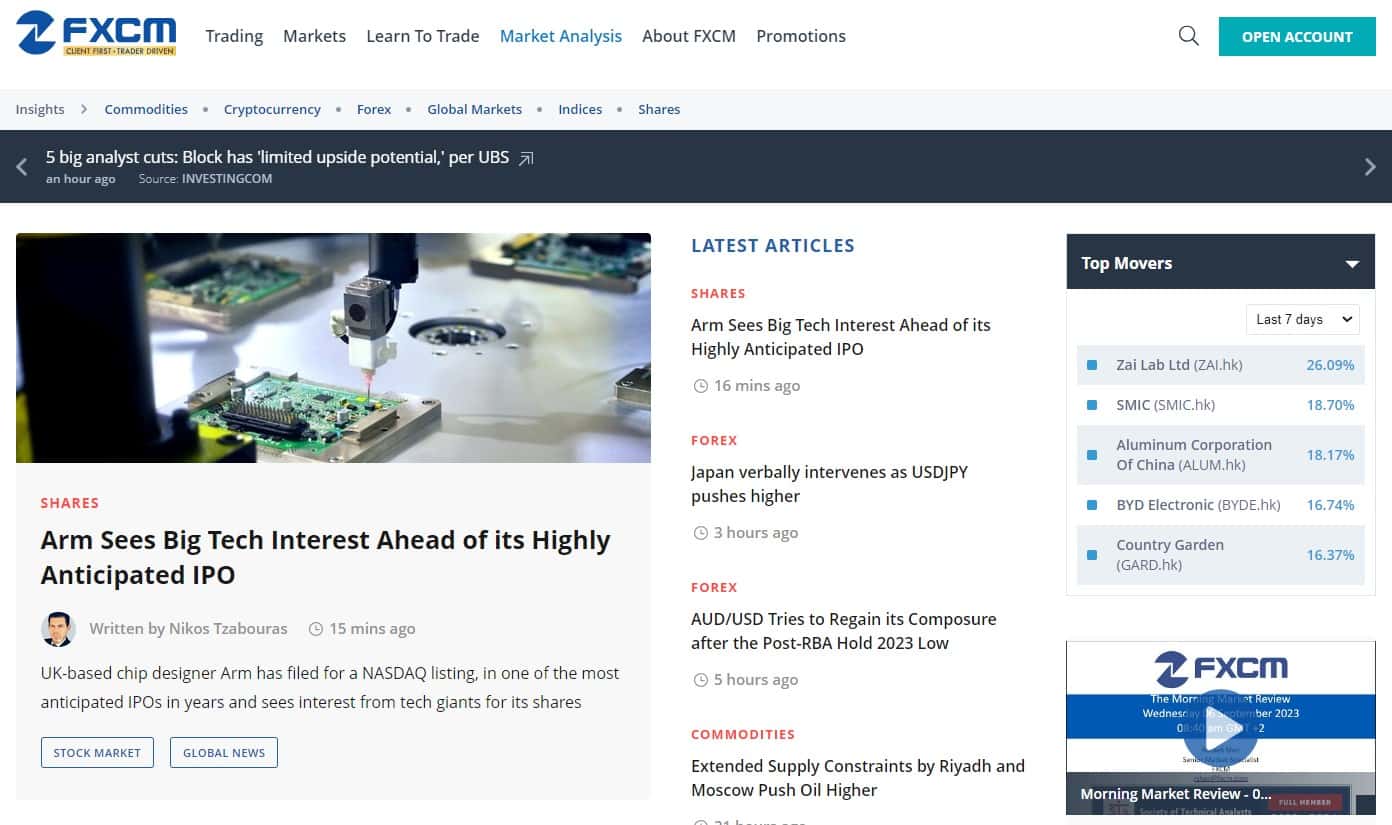Image resolution: width=1392 pixels, height=825 pixels.
Task: Open Japan verbally intervenes USDJPY article
Action: [x=829, y=484]
